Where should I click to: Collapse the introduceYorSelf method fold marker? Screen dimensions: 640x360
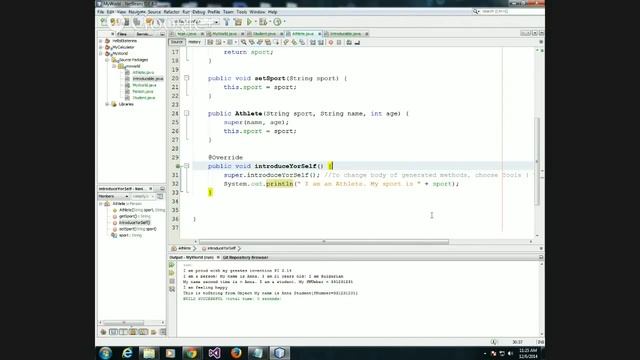(x=187, y=166)
